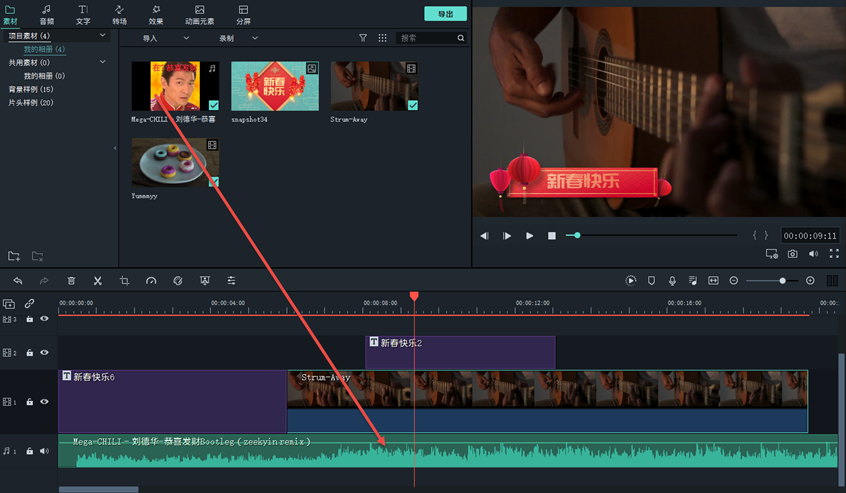Switch media panel to grid view icon

[x=382, y=38]
